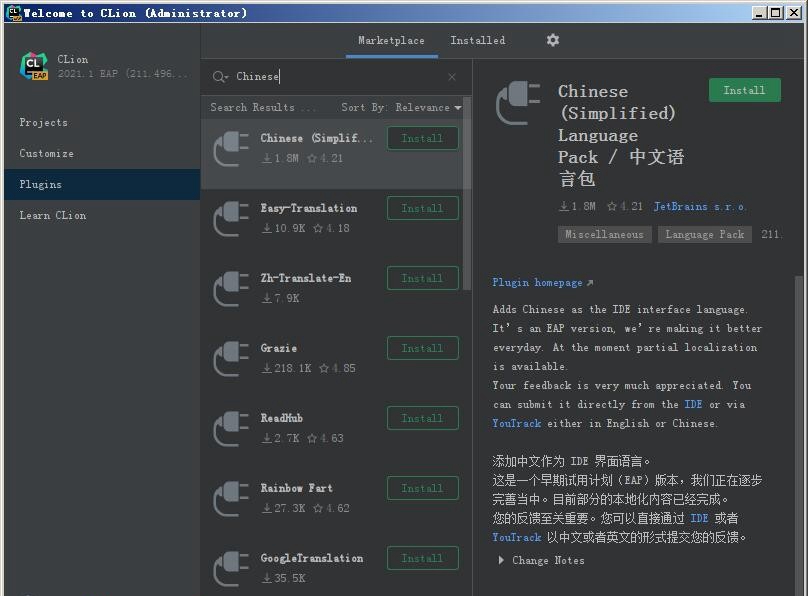The image size is (808, 596).
Task: Install the Easy-Translation plugin
Action: click(423, 208)
